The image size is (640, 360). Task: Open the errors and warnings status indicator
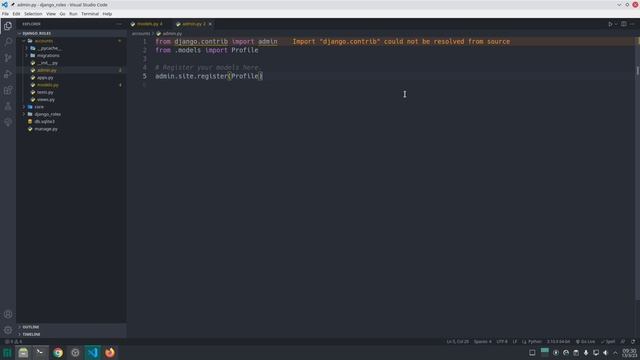[x=13, y=342]
